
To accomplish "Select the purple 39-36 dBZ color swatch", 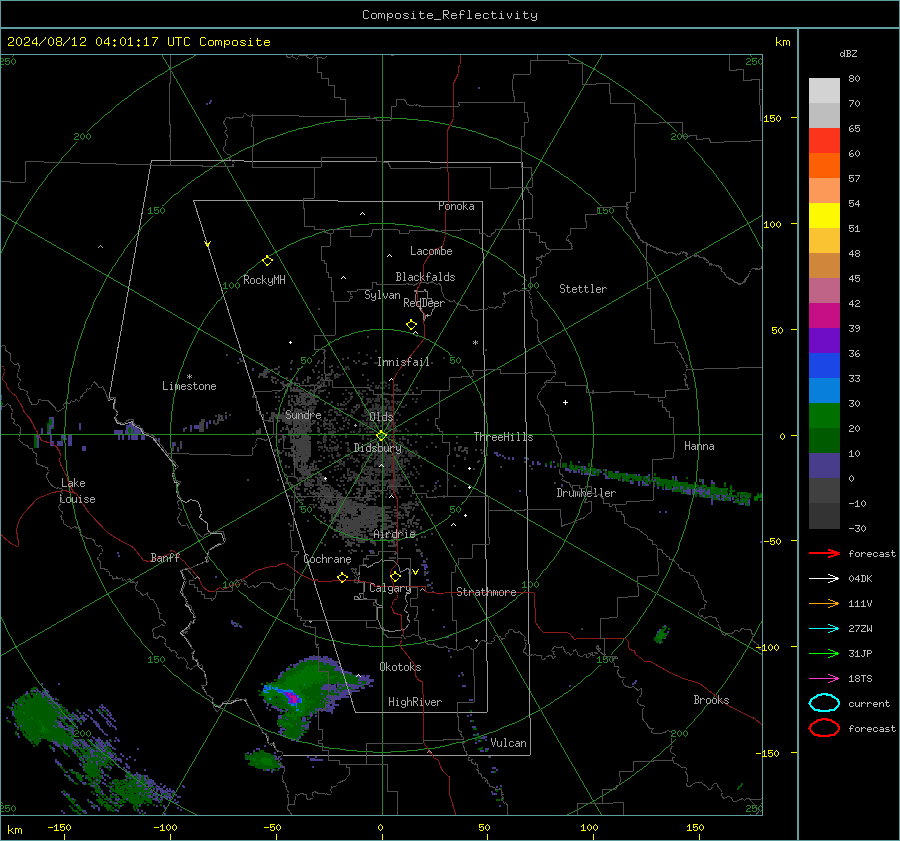I will coord(824,340).
